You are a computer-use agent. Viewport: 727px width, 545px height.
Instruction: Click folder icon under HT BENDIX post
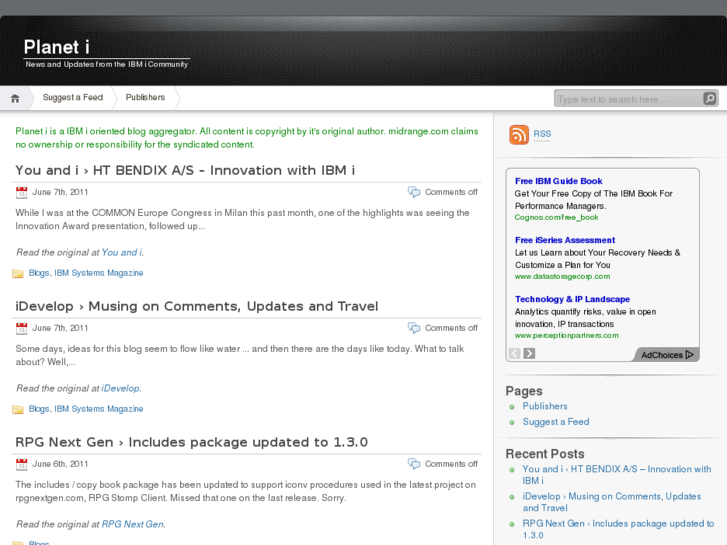18,273
